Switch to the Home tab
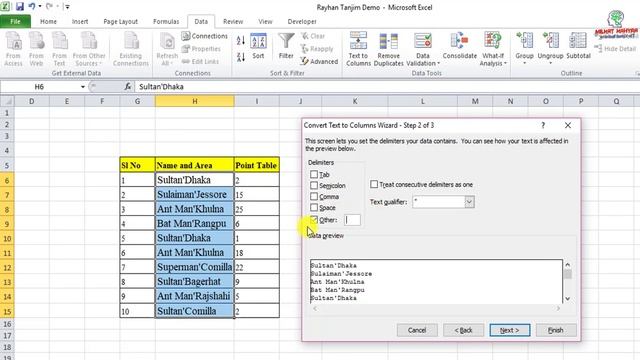The width and height of the screenshot is (640, 360). pos(48,22)
